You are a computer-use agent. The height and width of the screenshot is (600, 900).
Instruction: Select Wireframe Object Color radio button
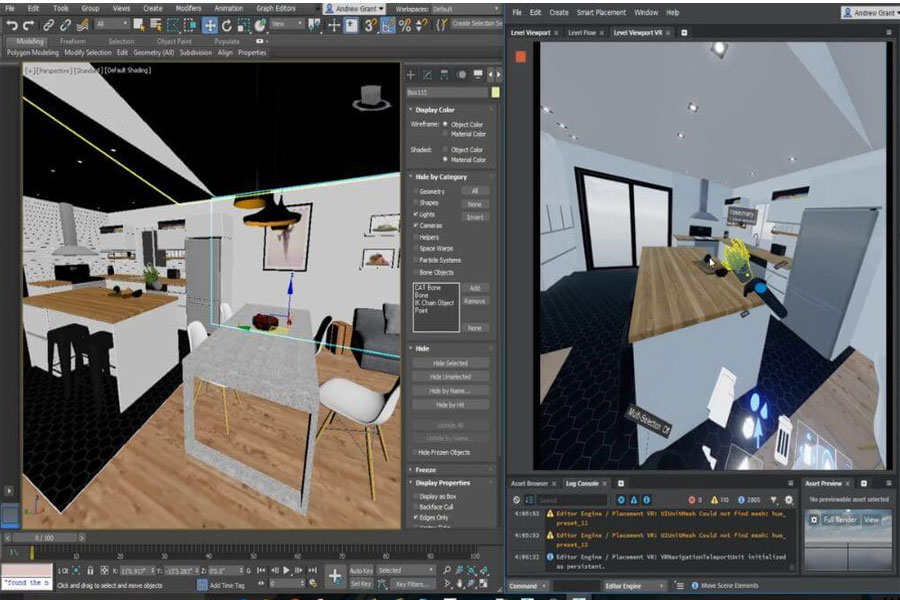[445, 124]
